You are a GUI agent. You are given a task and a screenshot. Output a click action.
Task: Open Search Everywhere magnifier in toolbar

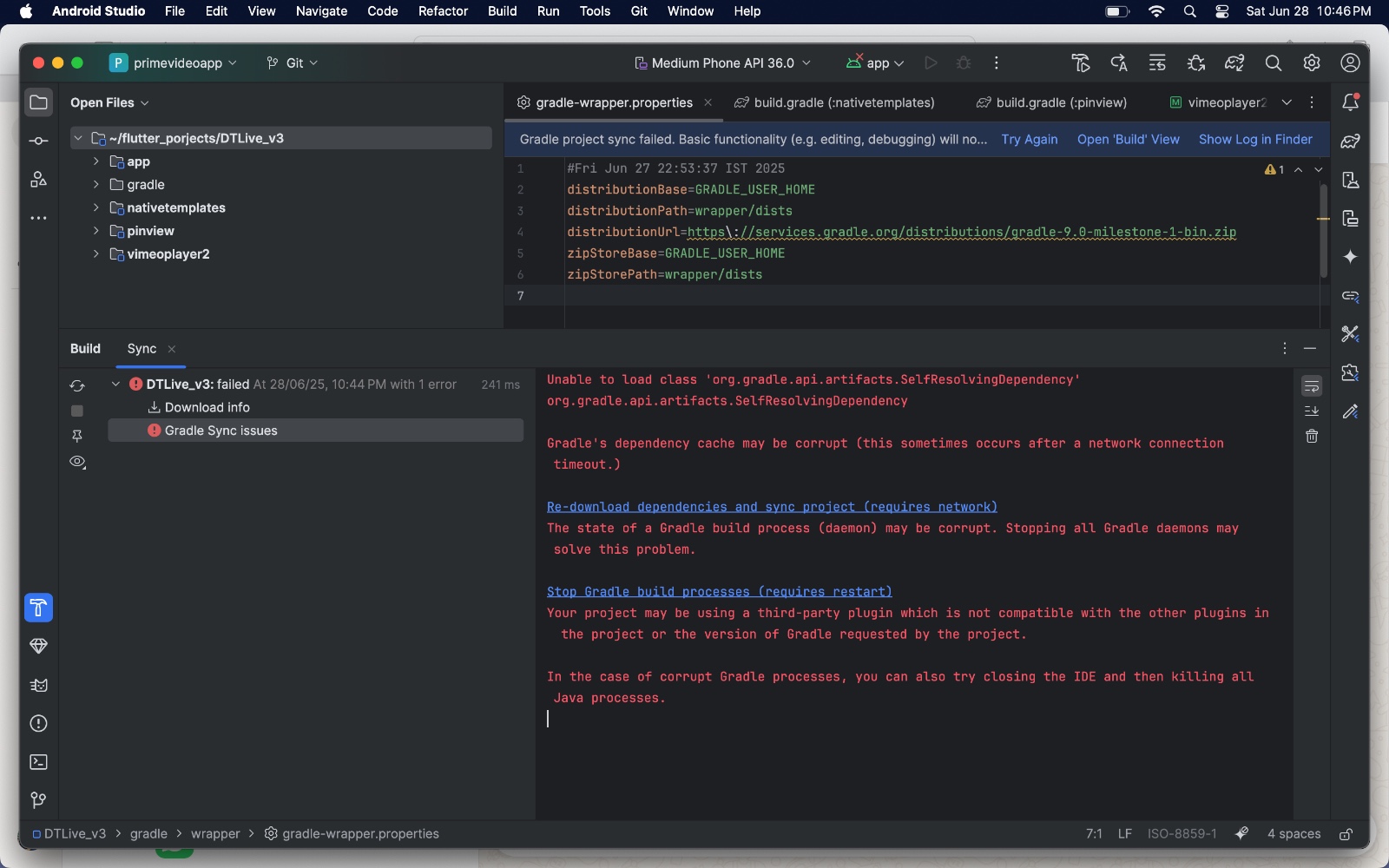coord(1273,62)
